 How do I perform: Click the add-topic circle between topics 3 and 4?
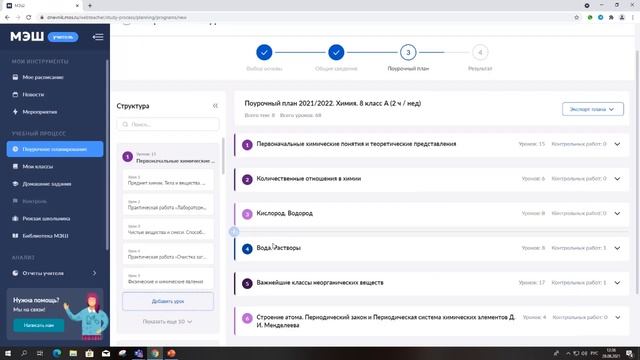tap(234, 231)
